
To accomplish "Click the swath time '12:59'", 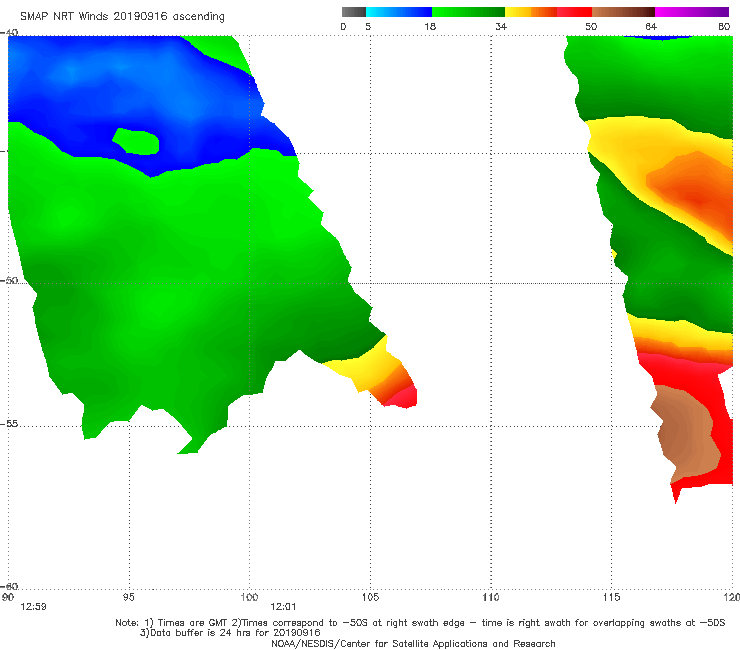I will click(x=34, y=607).
